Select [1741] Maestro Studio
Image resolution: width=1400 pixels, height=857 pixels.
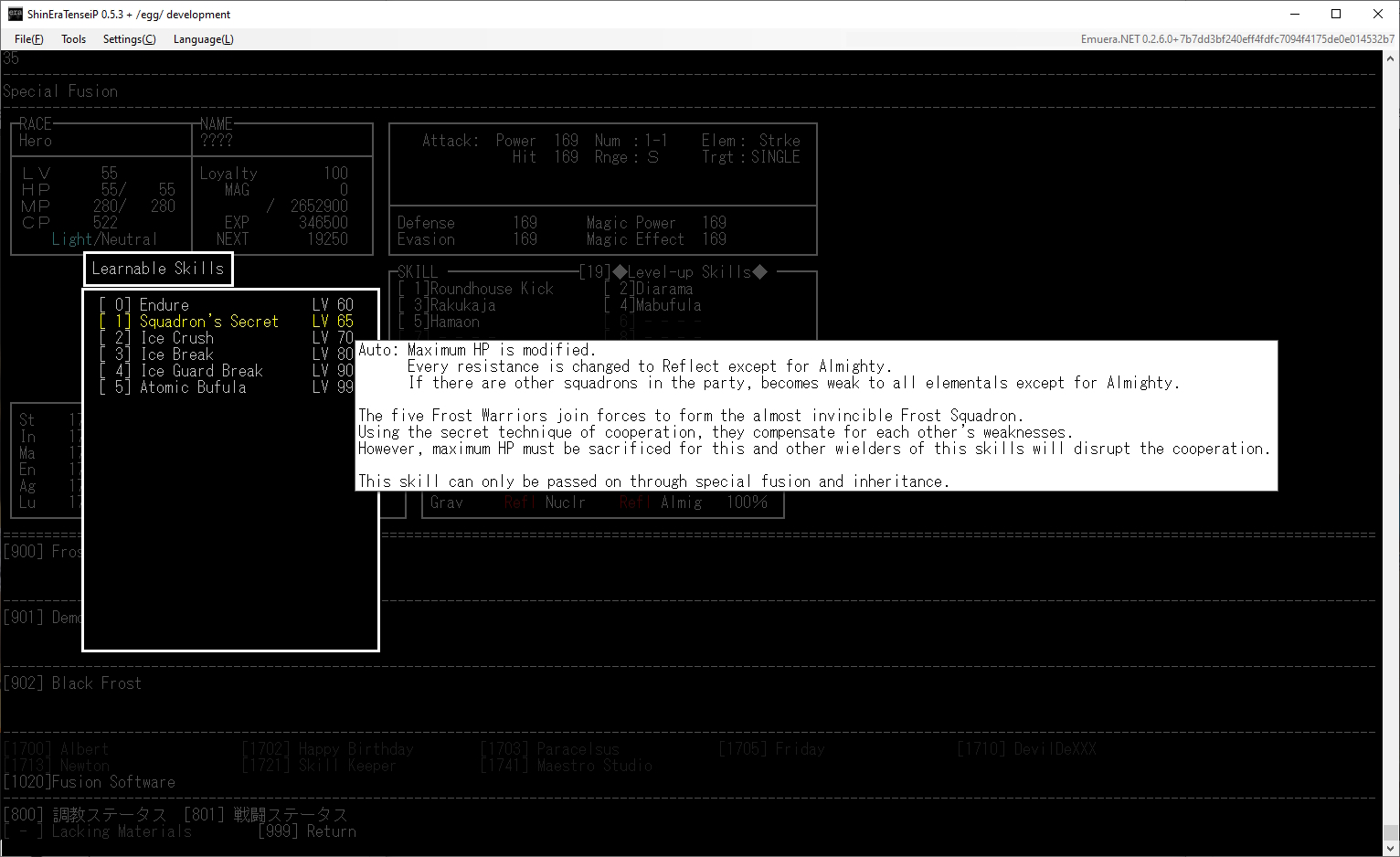[x=567, y=766]
